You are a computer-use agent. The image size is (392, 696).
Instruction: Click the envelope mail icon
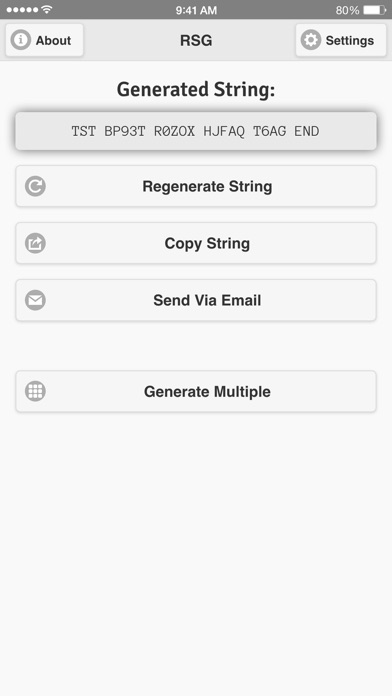[35, 300]
